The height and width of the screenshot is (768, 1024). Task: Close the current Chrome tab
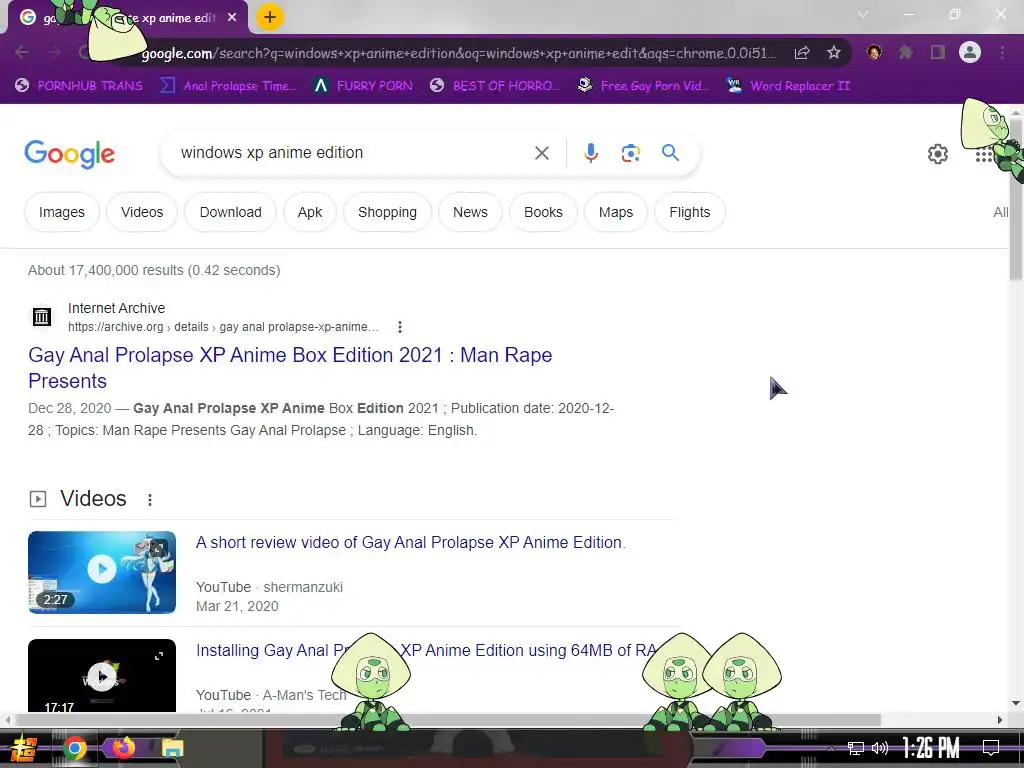click(x=232, y=18)
